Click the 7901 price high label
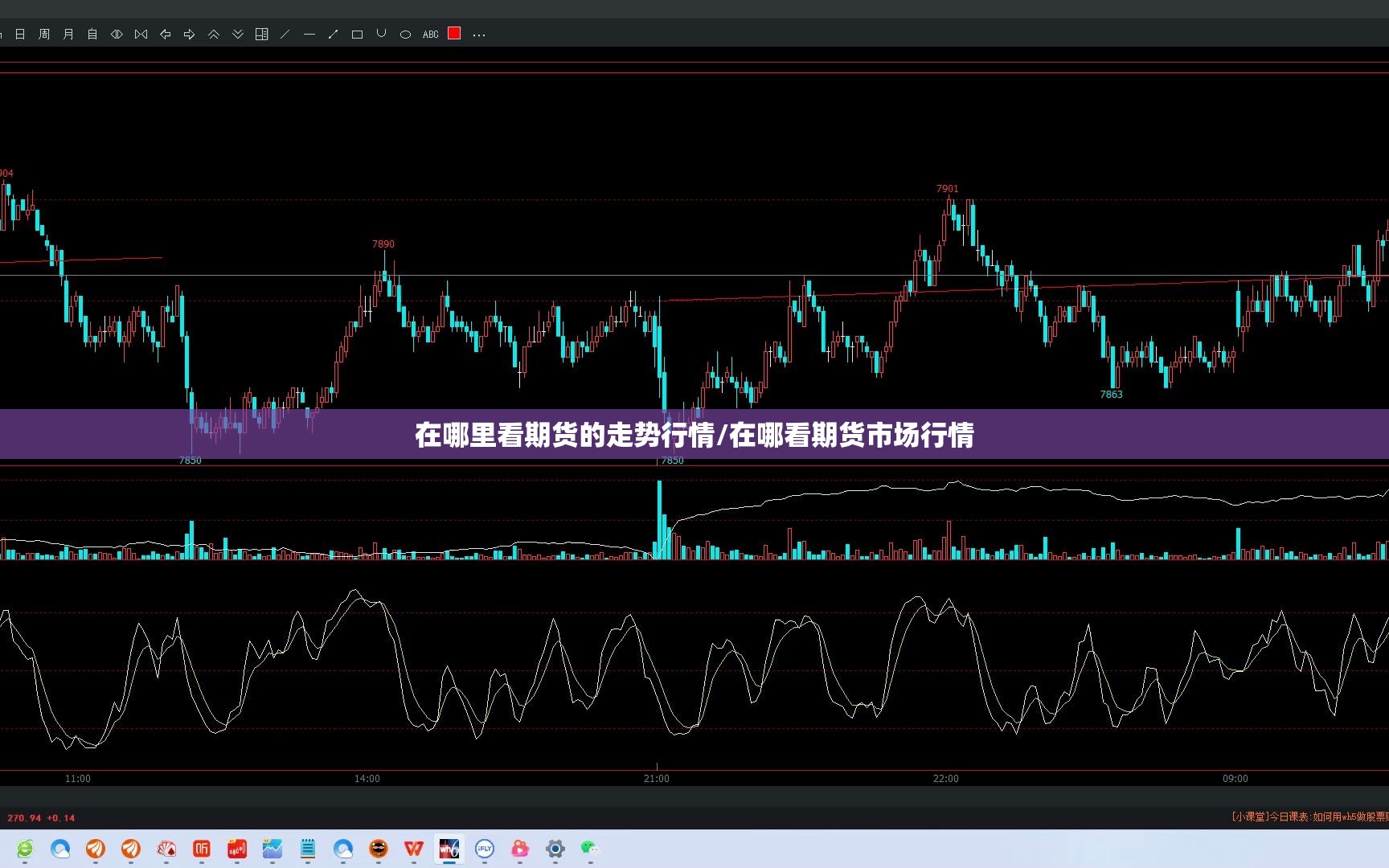The width and height of the screenshot is (1389, 868). (948, 189)
